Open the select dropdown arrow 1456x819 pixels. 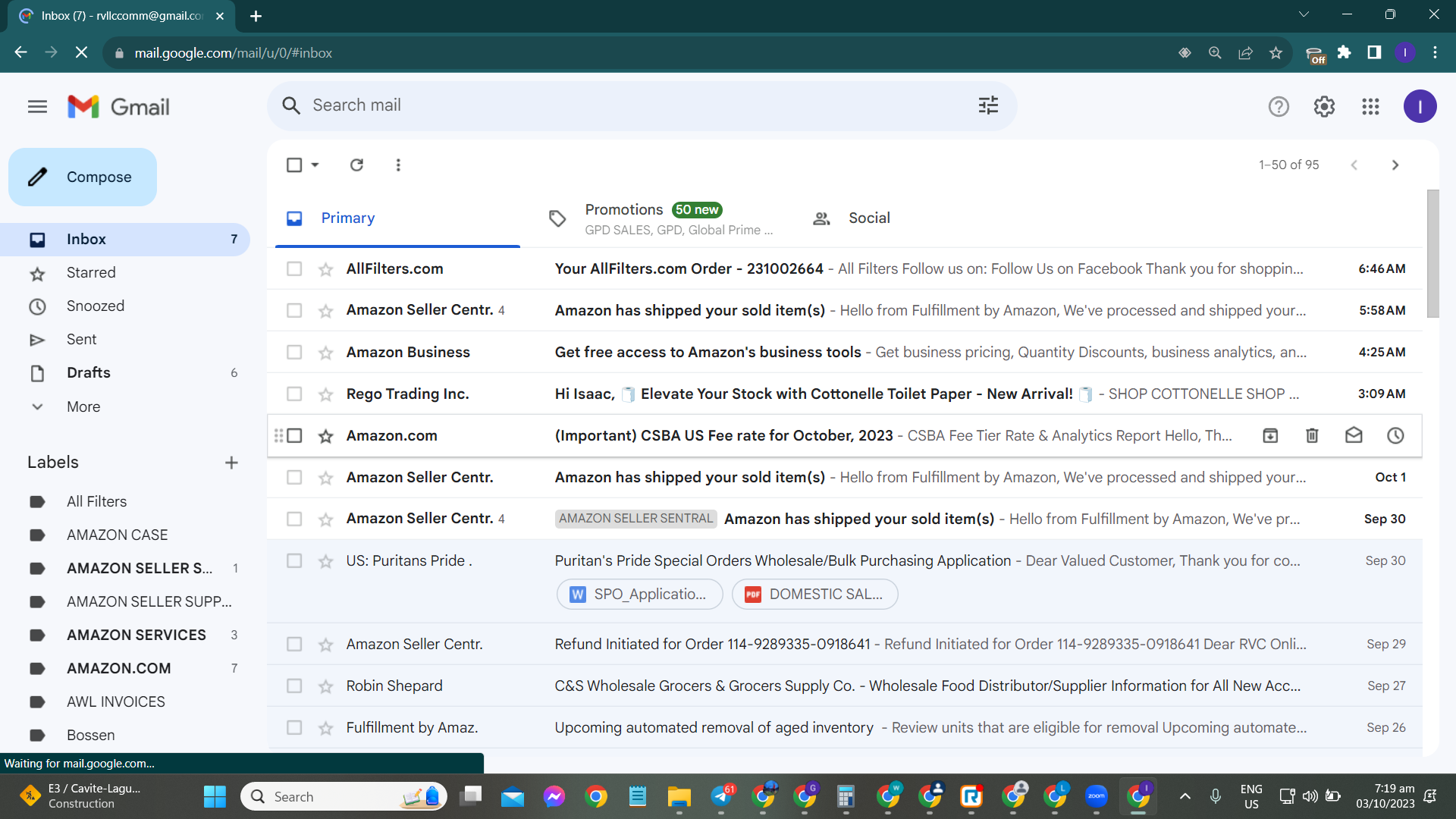[x=315, y=165]
